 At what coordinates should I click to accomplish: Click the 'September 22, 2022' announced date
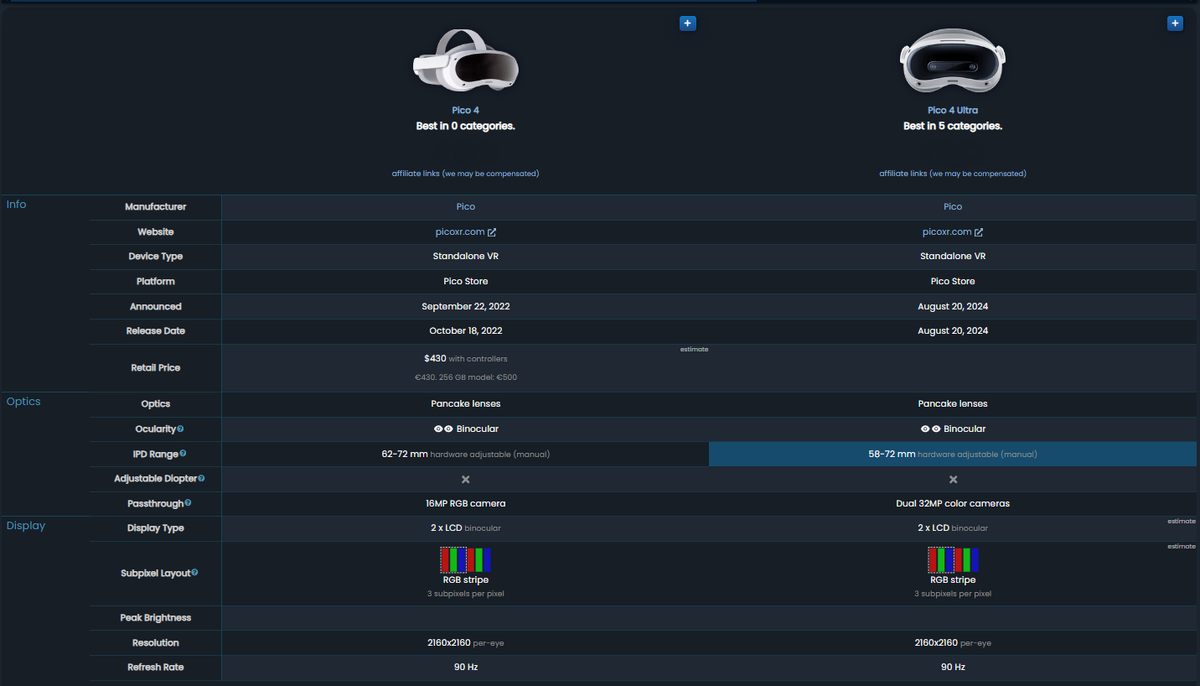[x=465, y=307]
